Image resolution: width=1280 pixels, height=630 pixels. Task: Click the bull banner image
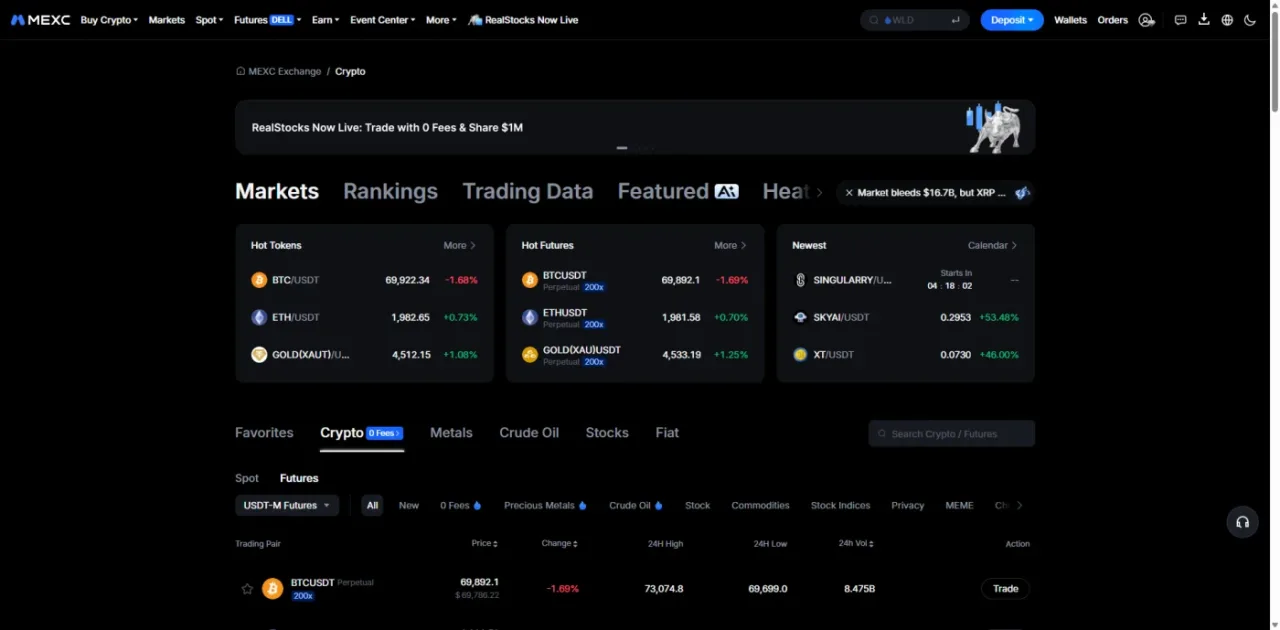pos(993,126)
